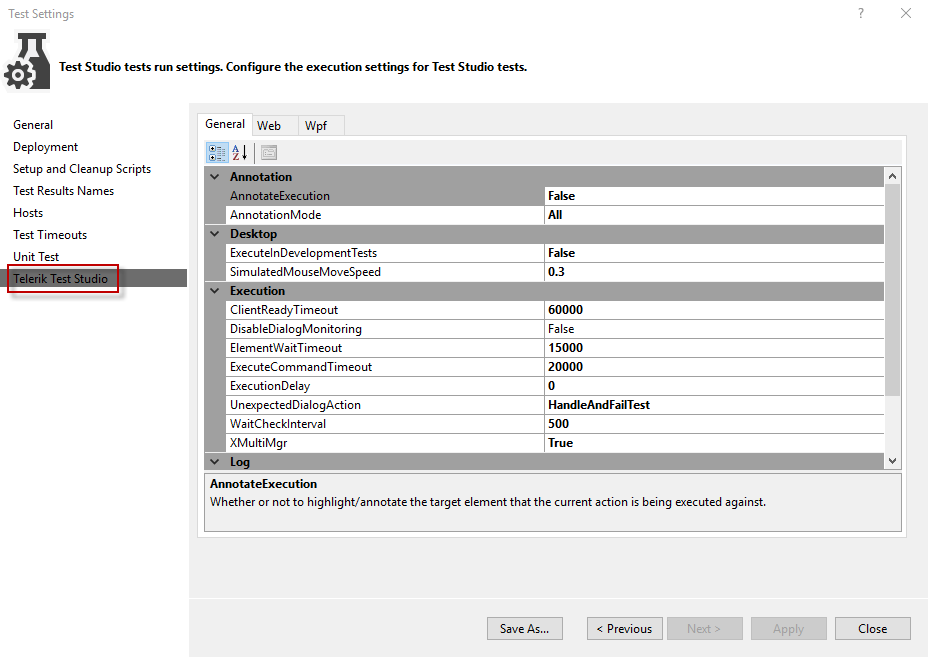Click the Close button

[x=872, y=629]
